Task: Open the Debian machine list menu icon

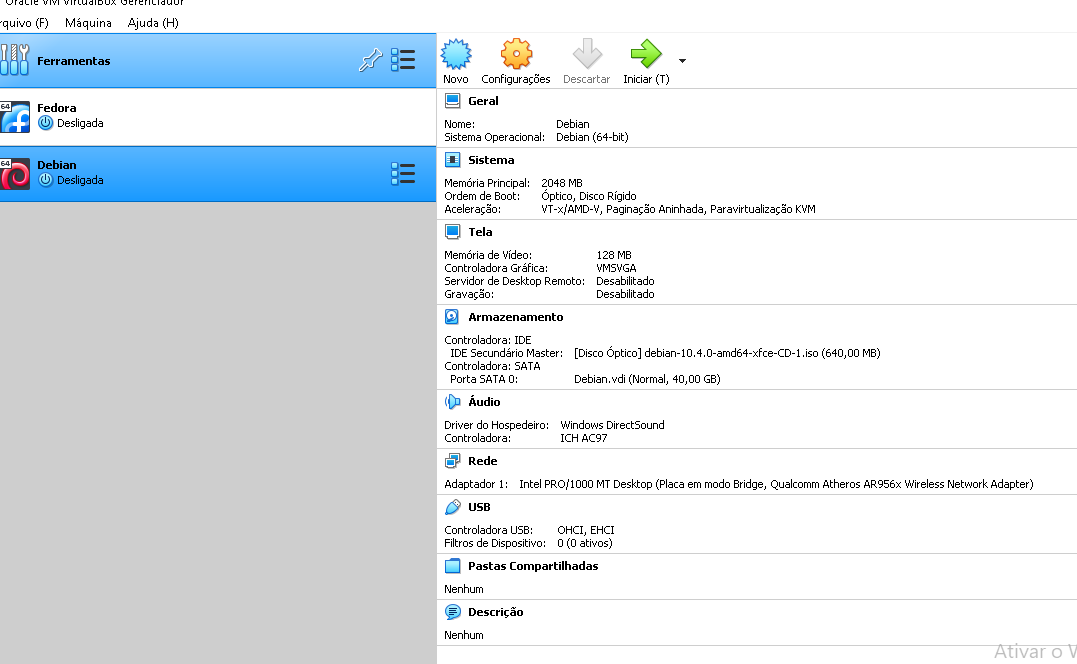Action: tap(403, 174)
